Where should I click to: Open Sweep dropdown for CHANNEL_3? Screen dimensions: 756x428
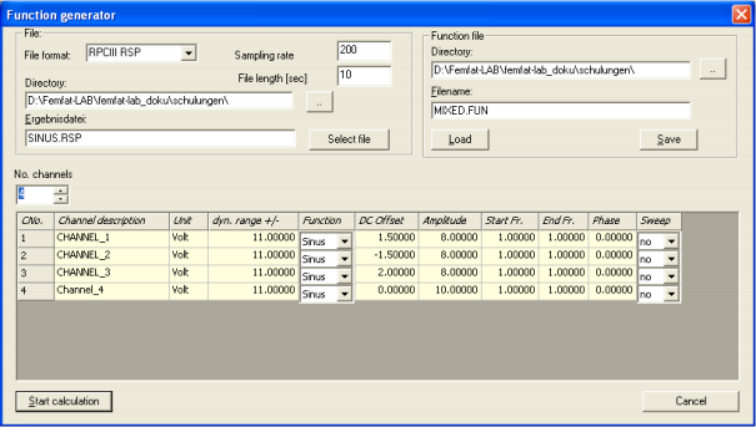pyautogui.click(x=671, y=276)
